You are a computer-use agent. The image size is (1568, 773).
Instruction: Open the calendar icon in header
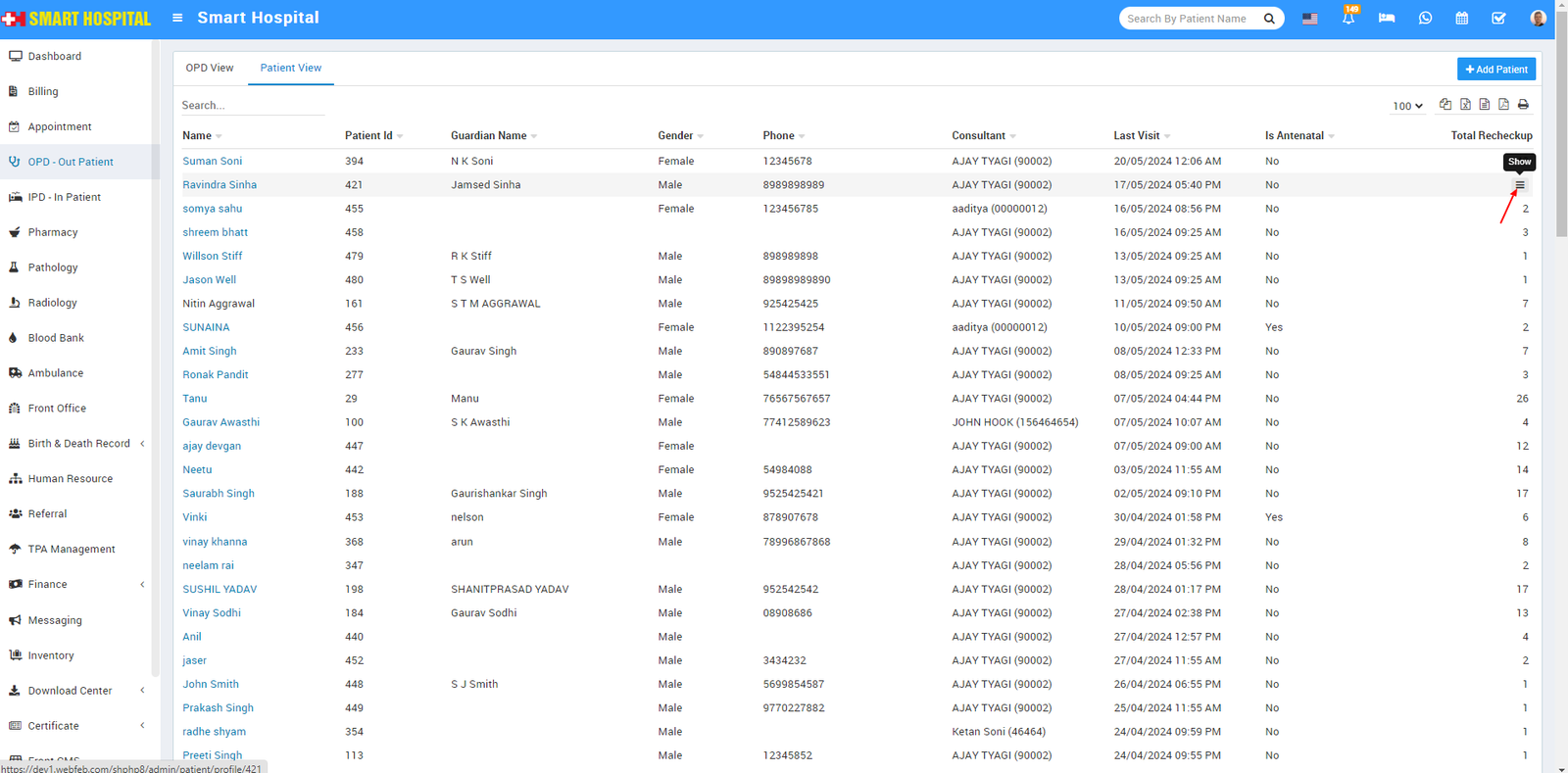pos(1461,19)
